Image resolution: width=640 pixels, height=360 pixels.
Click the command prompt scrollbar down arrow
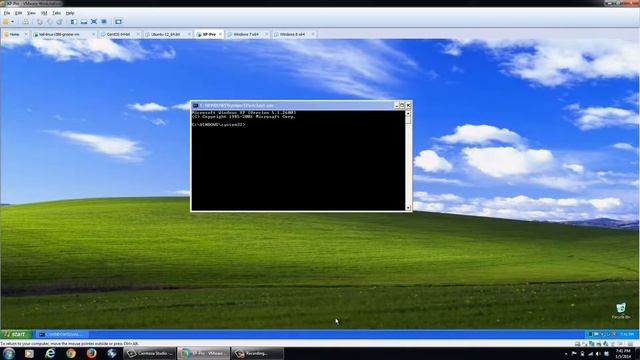408,208
